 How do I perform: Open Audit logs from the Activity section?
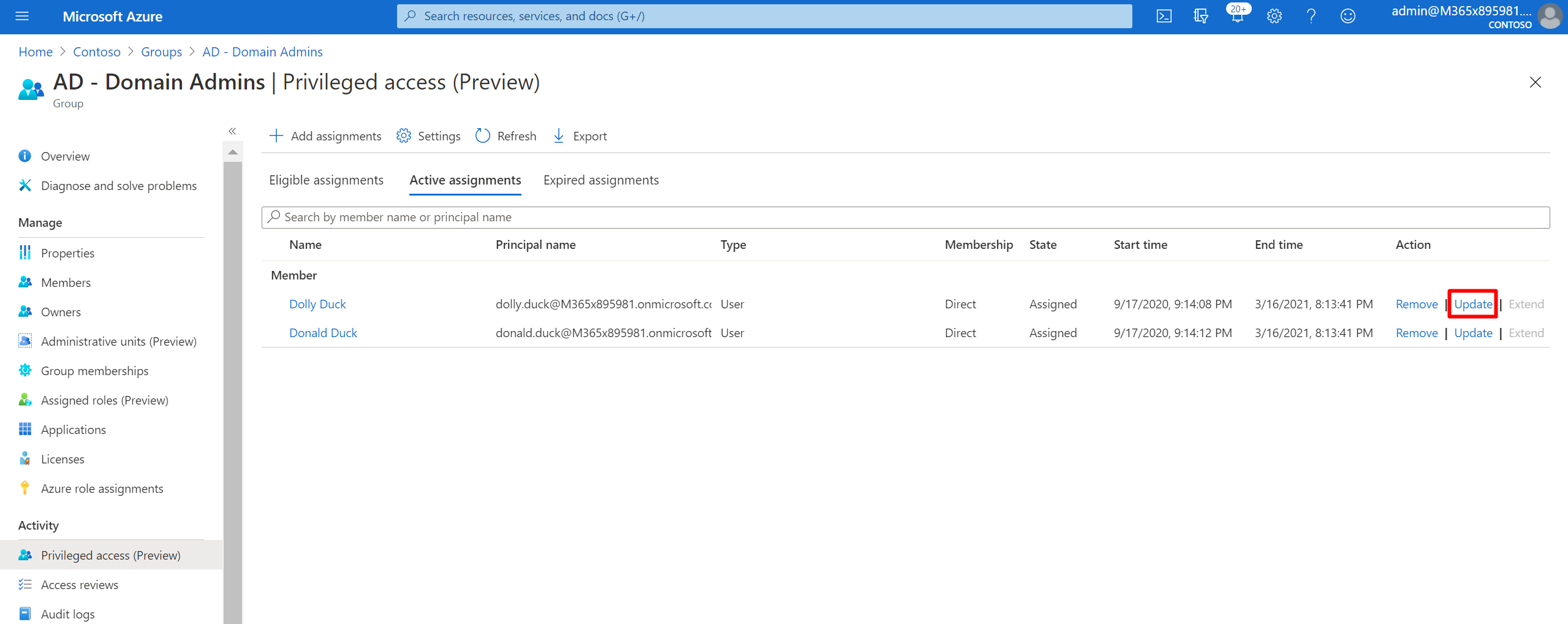67,614
